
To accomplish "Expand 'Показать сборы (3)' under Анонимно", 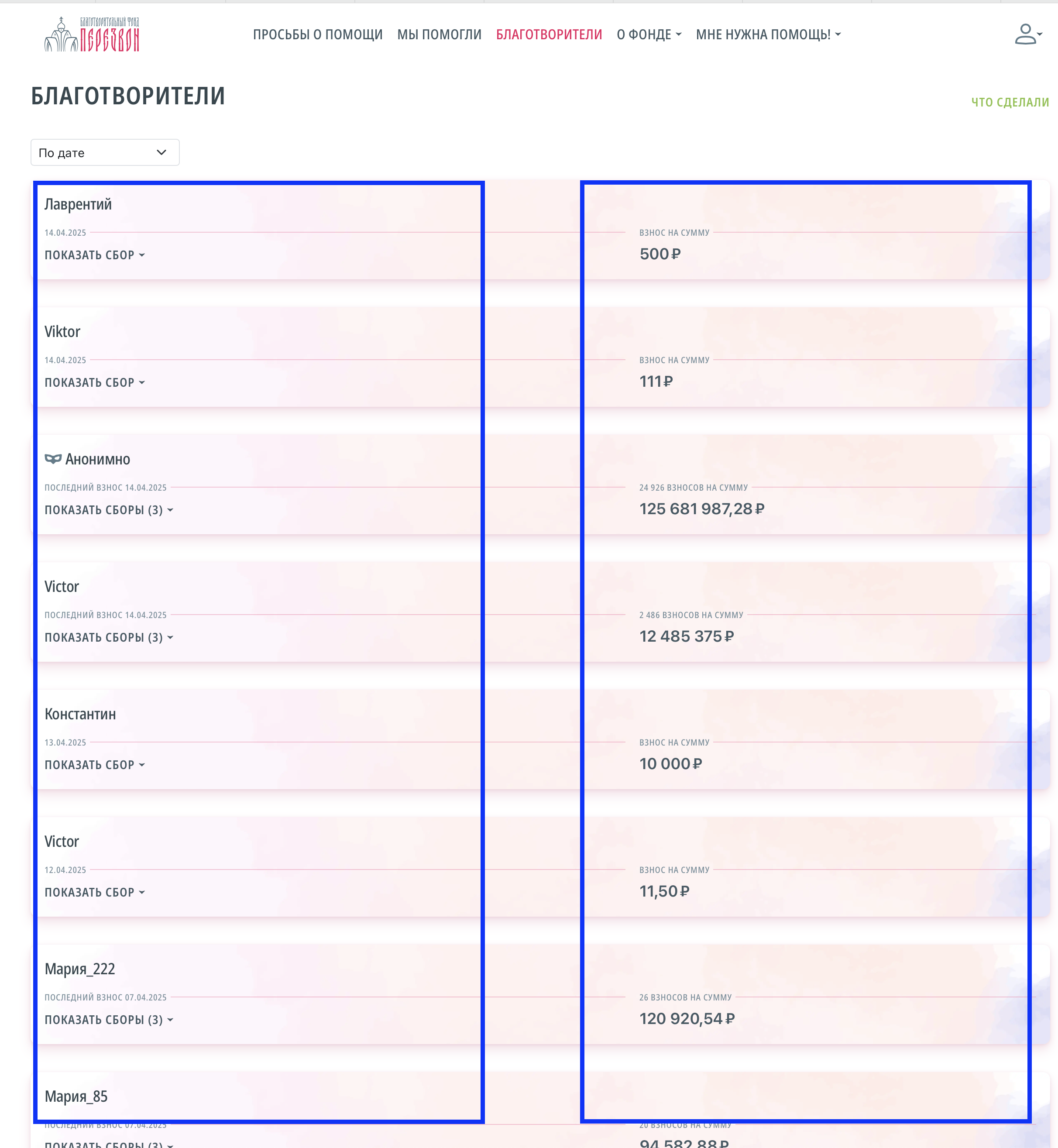I will point(109,510).
